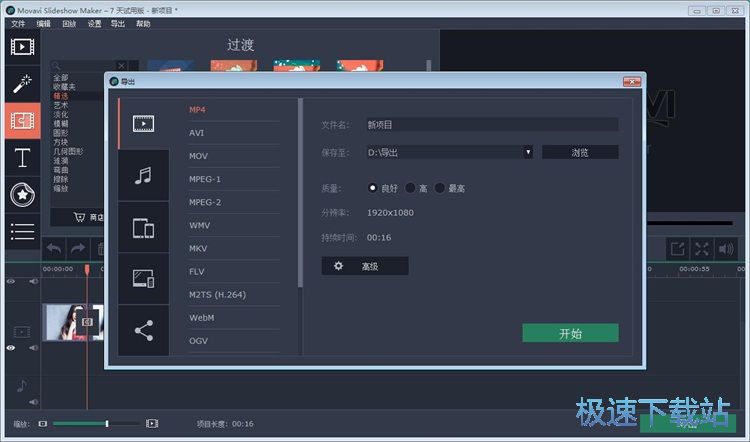Select the 良好 quality radio button
750x442 pixels.
pyautogui.click(x=372, y=188)
